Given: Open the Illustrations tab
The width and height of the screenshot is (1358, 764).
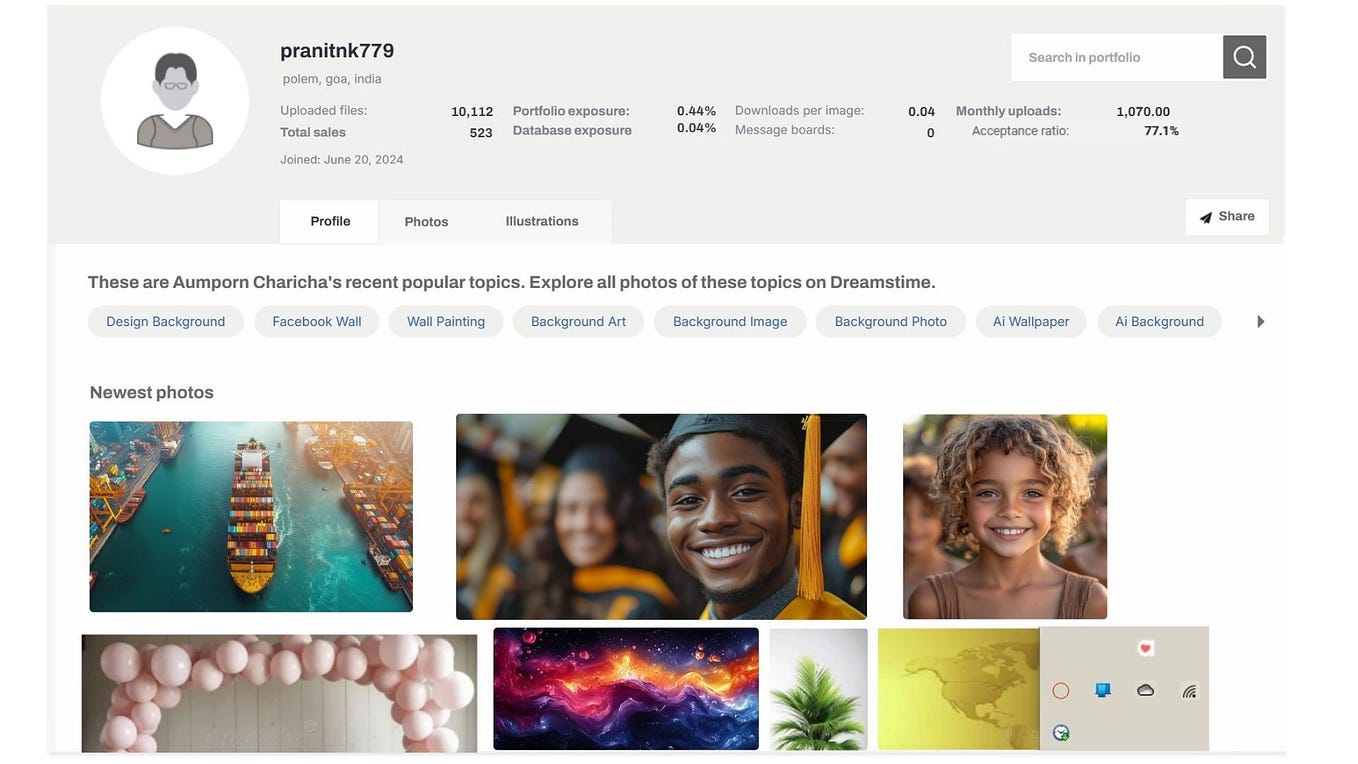Looking at the screenshot, I should (542, 221).
